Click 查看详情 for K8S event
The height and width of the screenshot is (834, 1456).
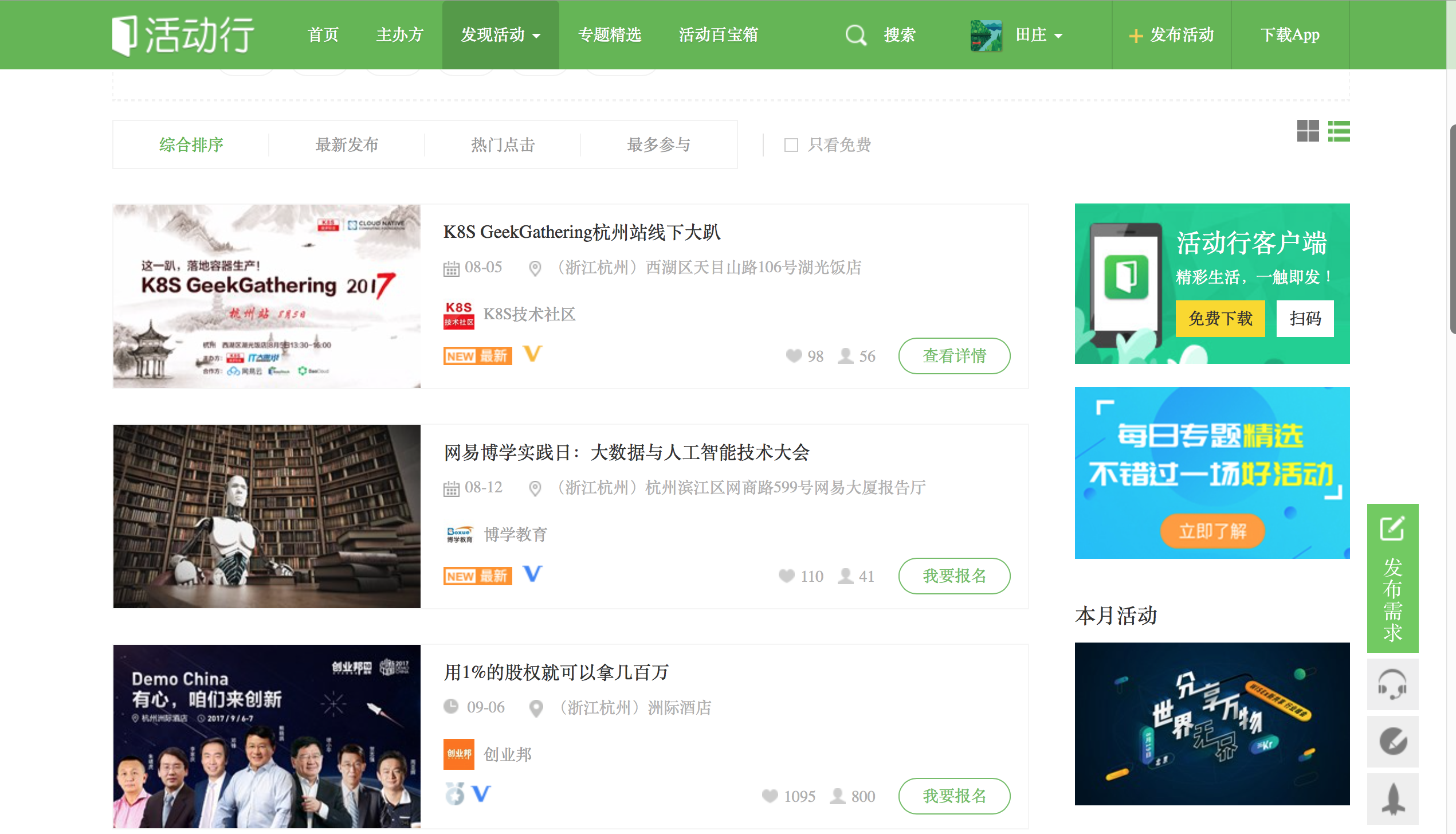954,356
